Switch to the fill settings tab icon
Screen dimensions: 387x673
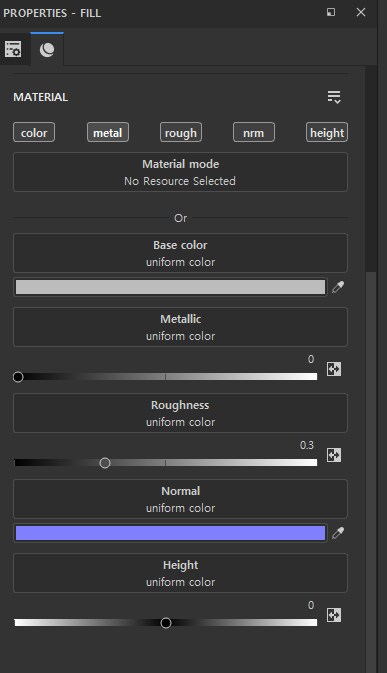click(x=13, y=49)
